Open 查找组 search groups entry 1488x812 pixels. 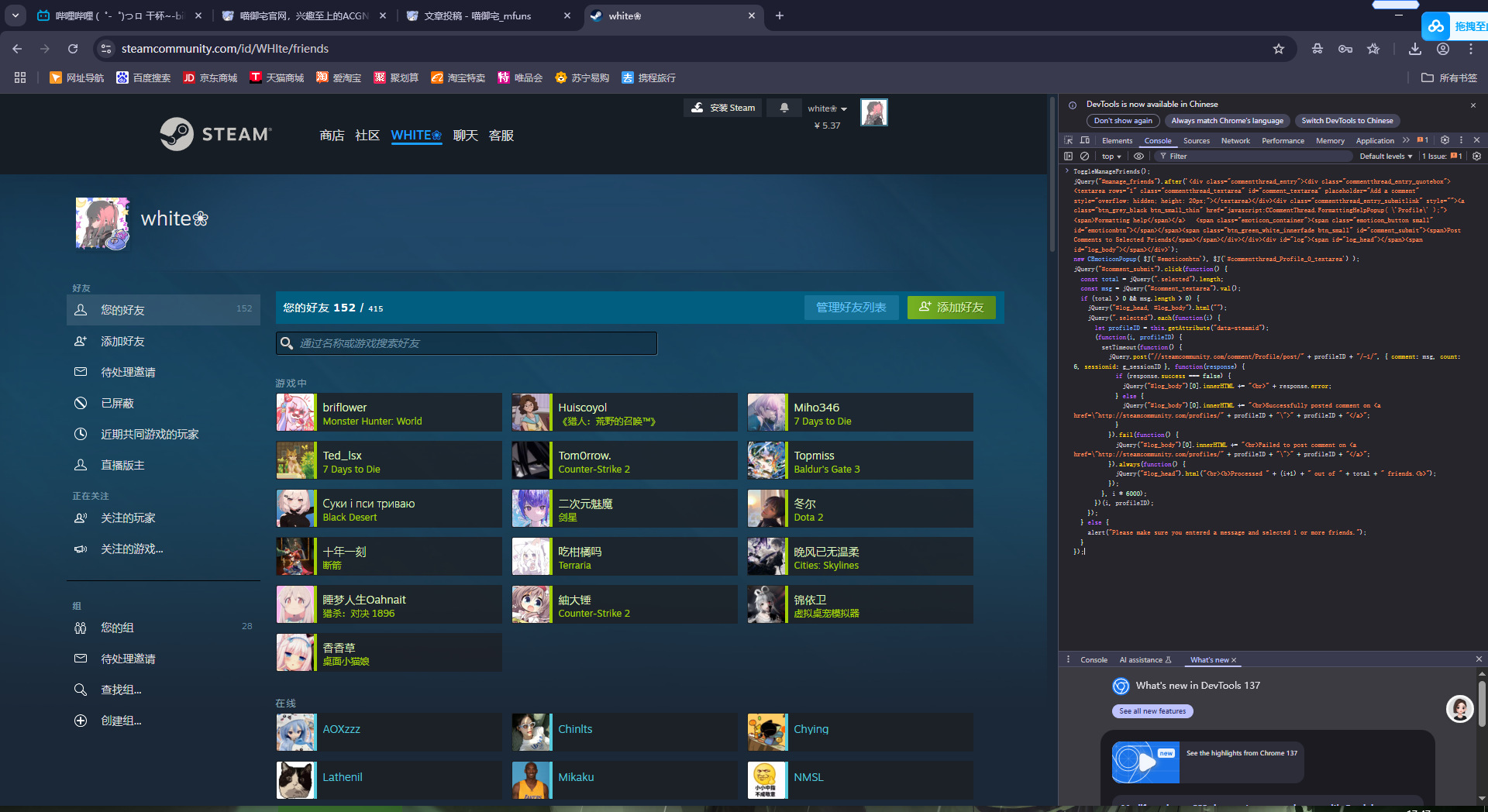click(164, 690)
